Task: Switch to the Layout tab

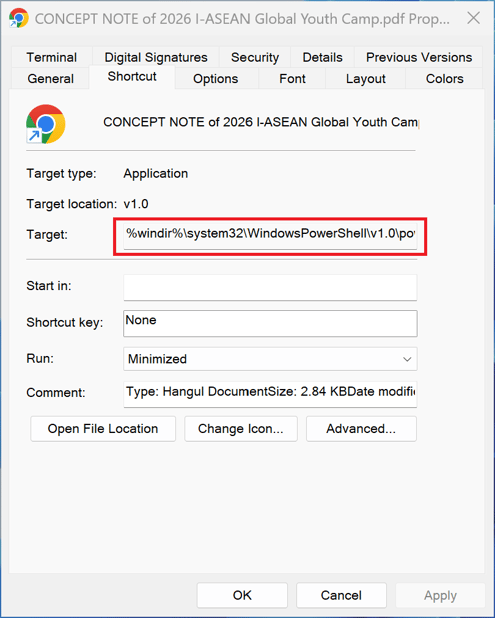Action: [366, 78]
